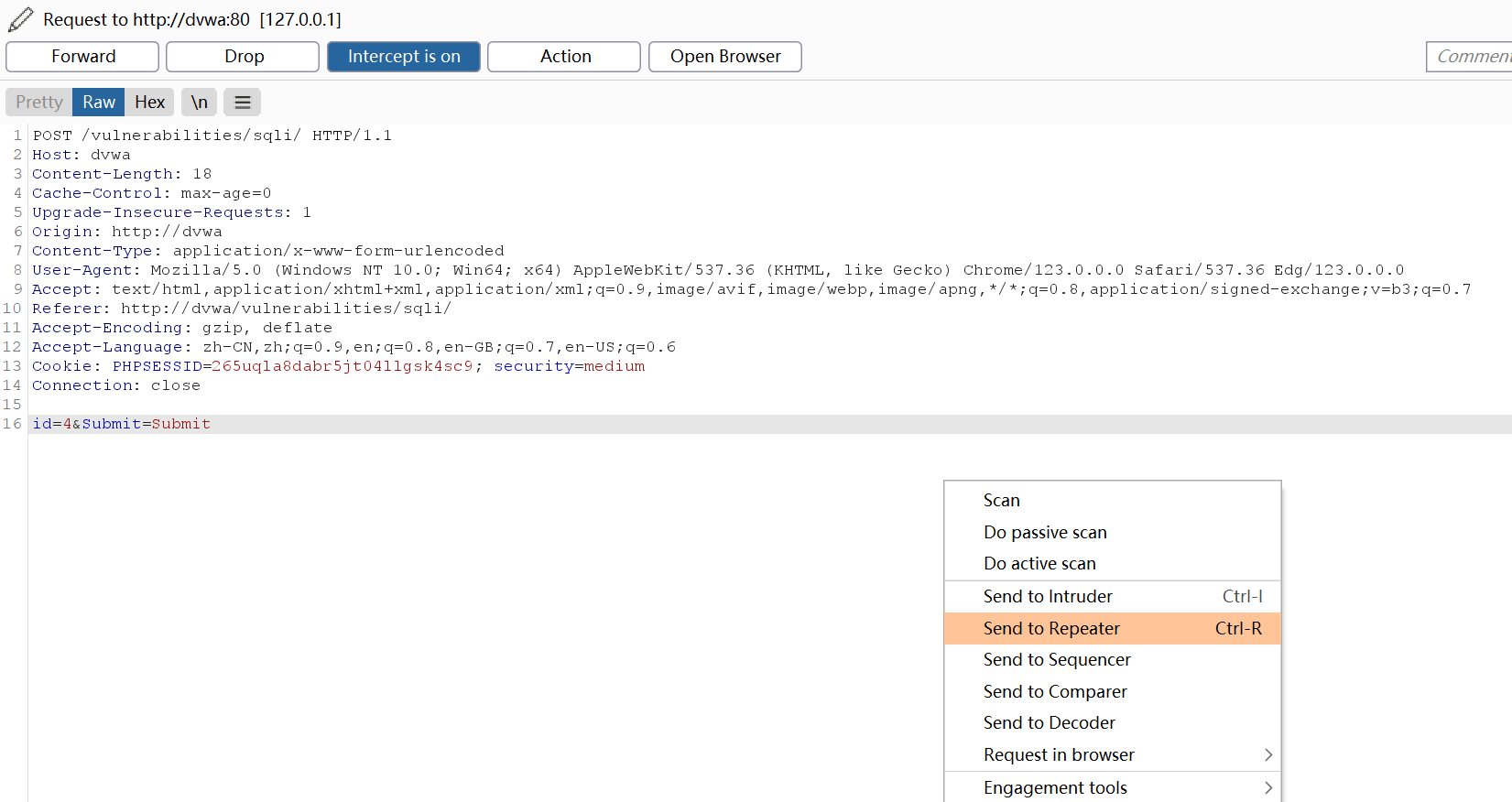The image size is (1512, 802).
Task: Click the Forward button
Action: pos(83,57)
